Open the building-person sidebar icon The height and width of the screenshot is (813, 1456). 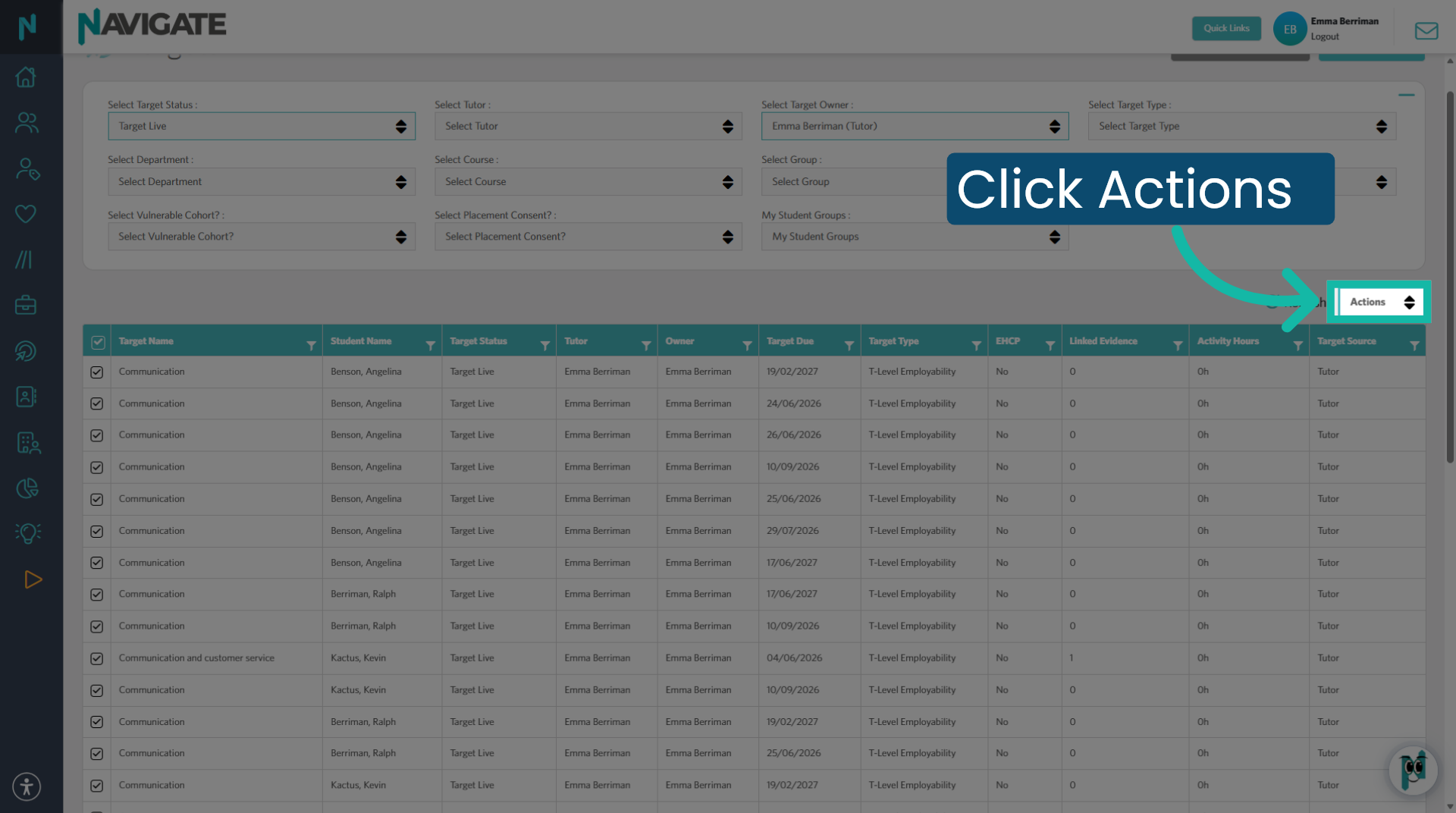tap(28, 442)
